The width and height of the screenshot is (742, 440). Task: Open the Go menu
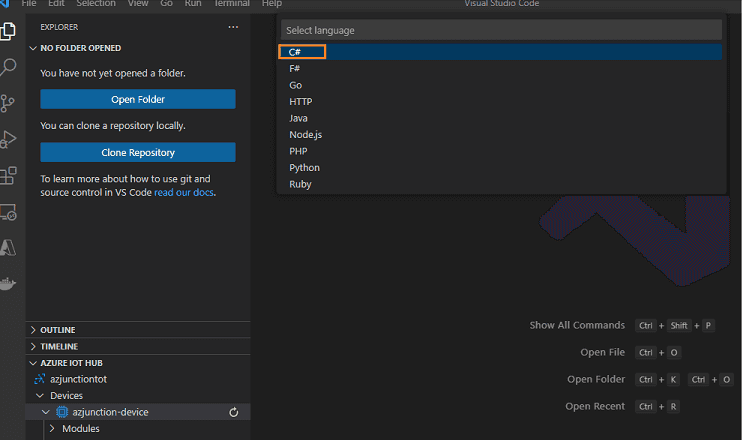click(167, 4)
